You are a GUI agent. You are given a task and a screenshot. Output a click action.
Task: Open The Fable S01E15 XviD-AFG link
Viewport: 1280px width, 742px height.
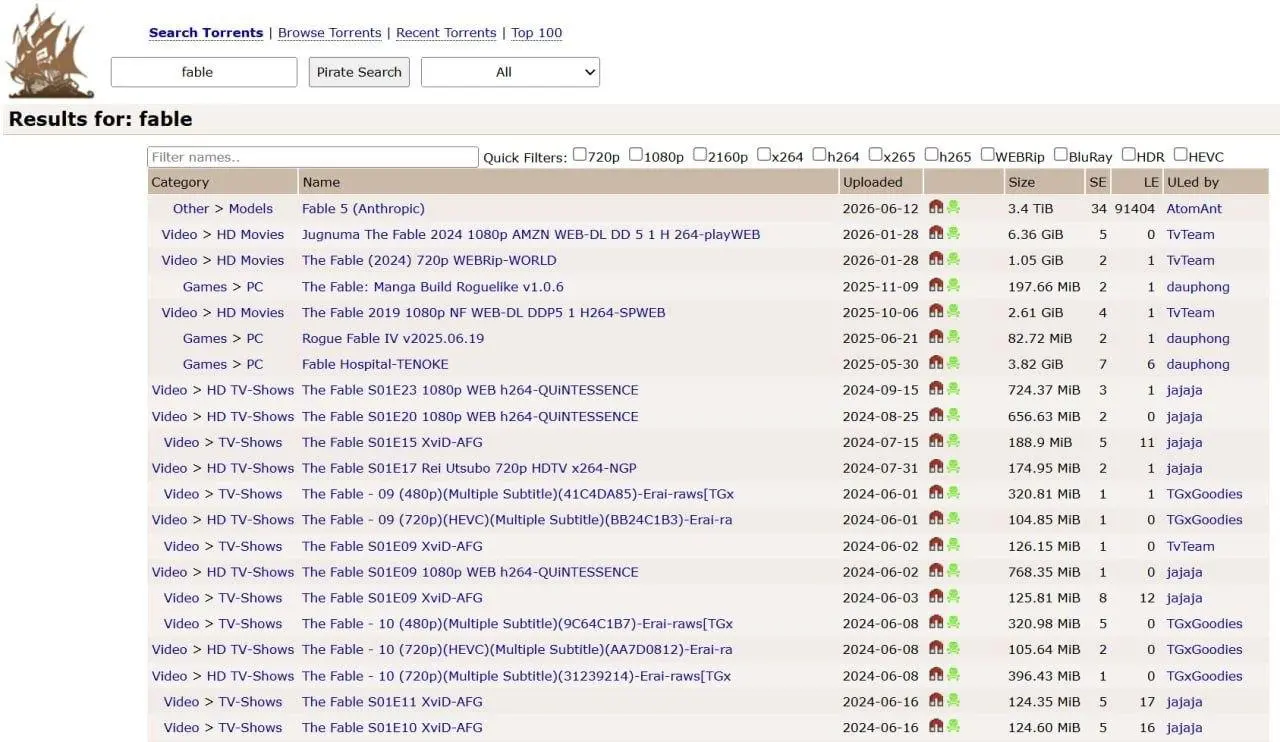point(392,442)
